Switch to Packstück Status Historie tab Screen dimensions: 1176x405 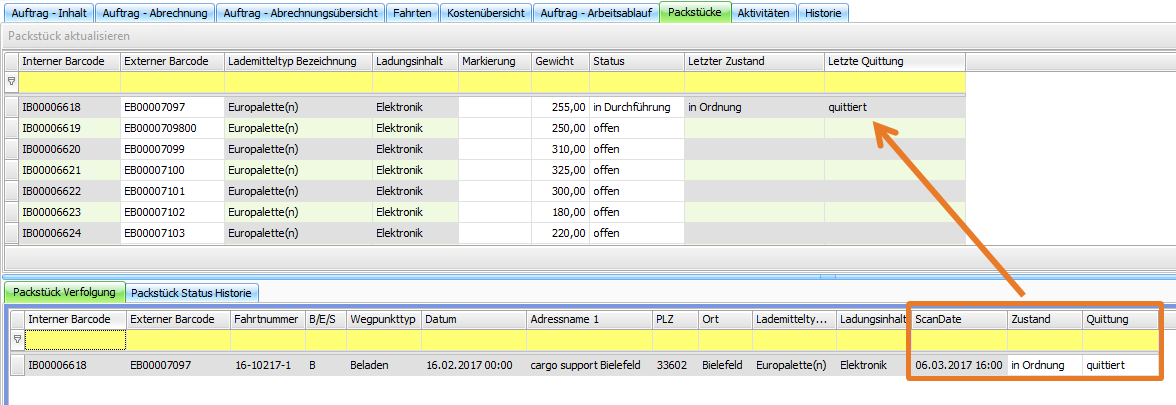(193, 293)
